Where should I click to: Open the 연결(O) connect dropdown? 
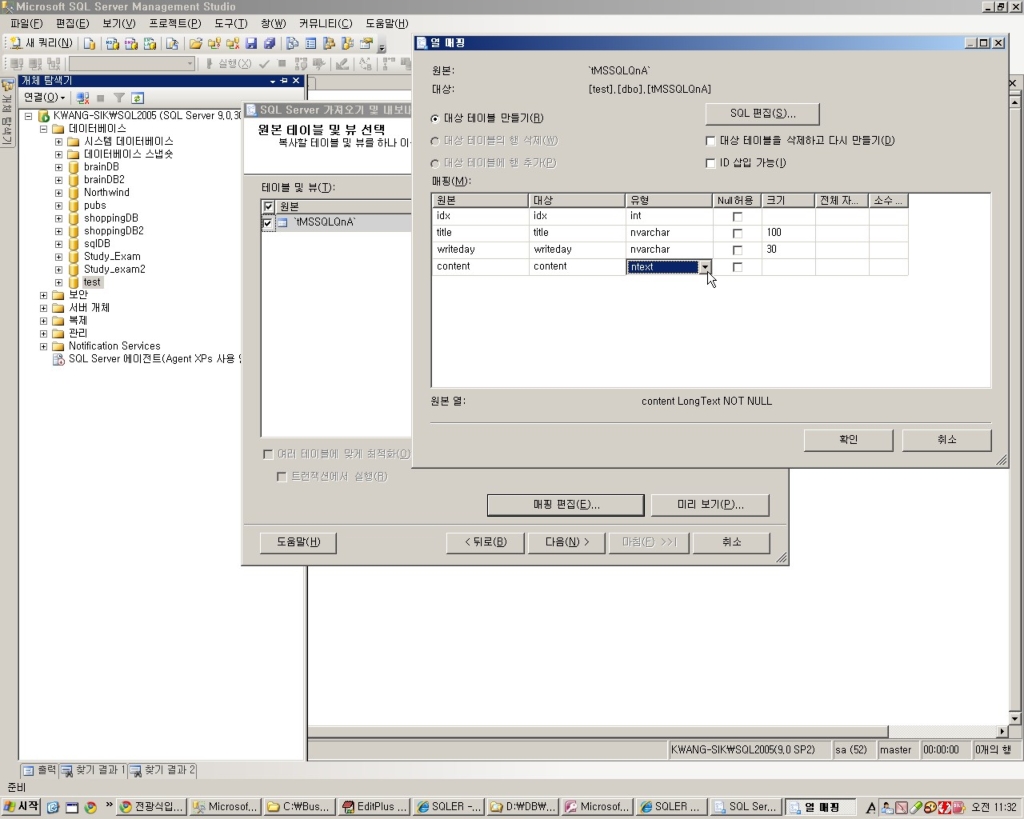coord(44,98)
